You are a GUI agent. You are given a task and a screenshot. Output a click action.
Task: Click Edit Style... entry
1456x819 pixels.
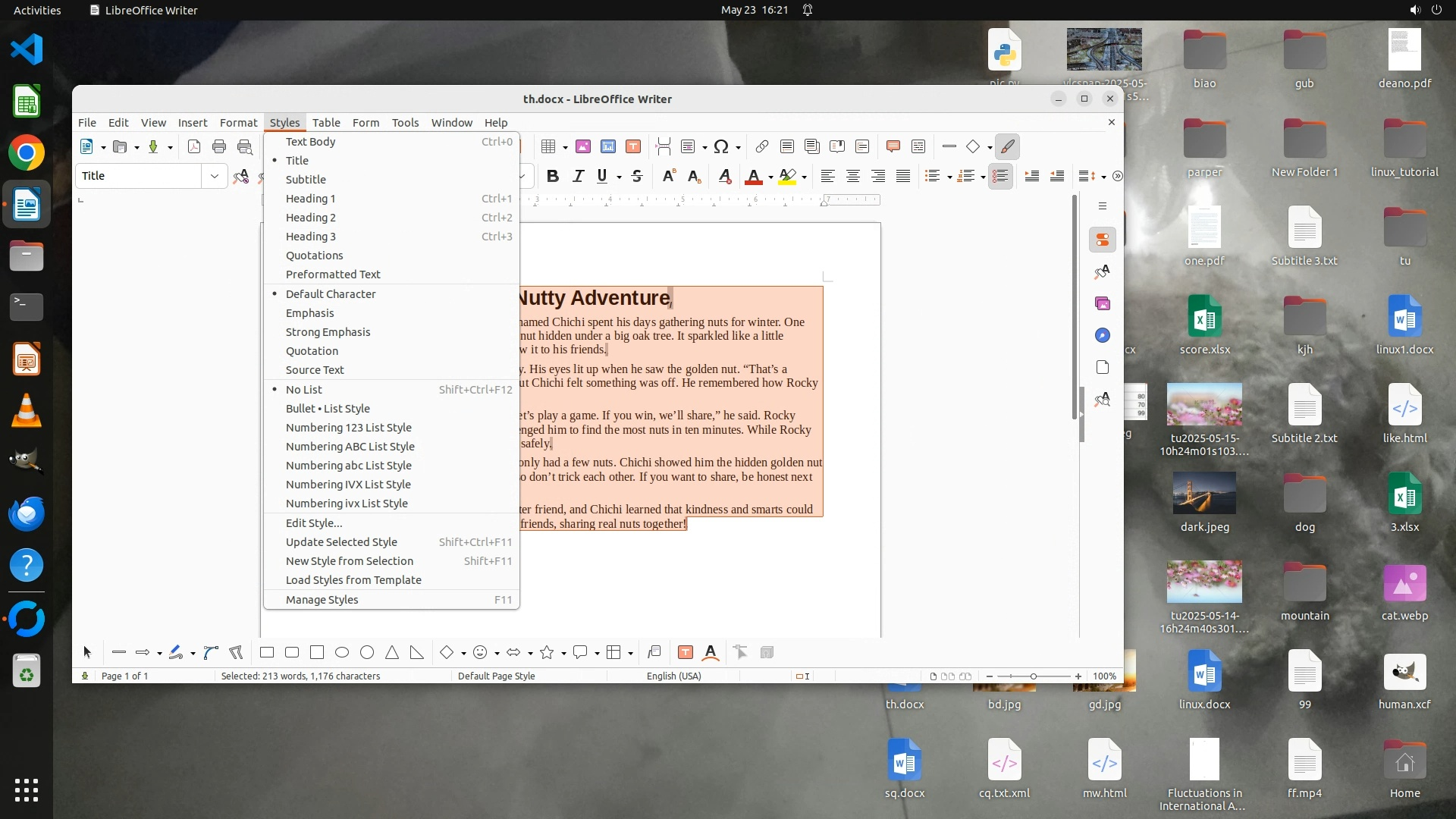pos(314,523)
